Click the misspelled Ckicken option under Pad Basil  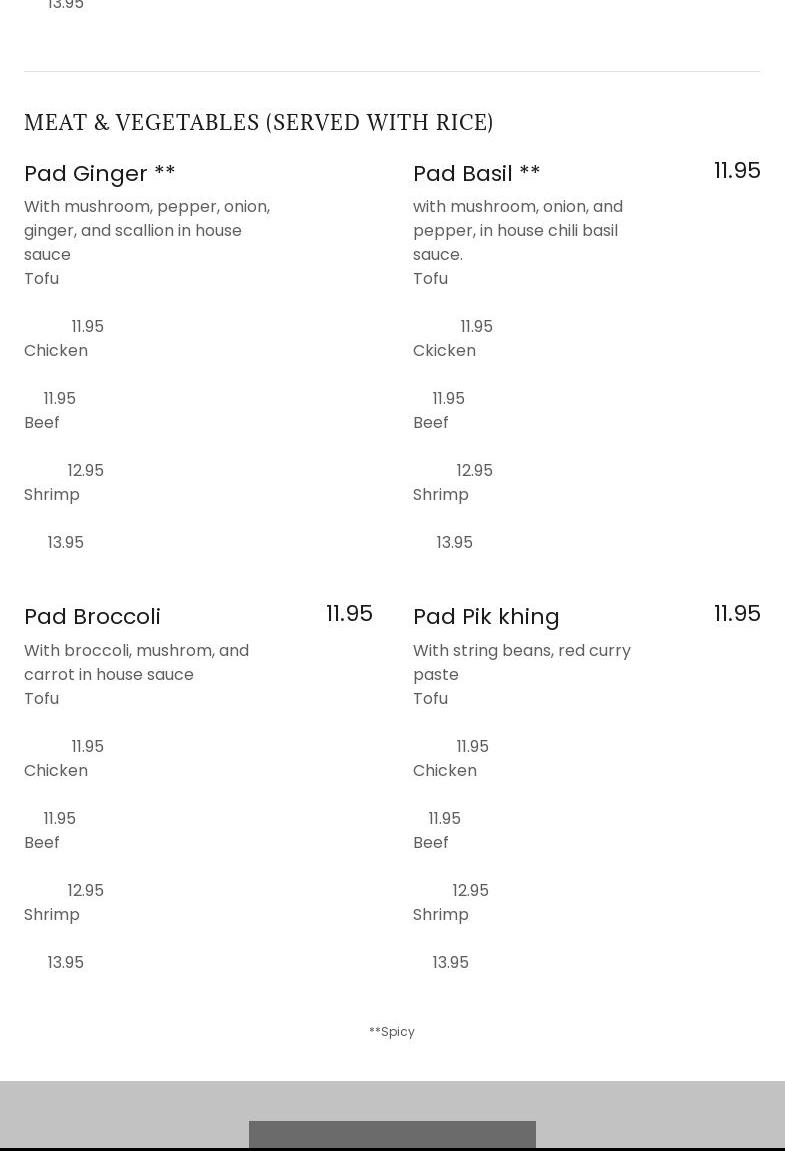click(444, 350)
